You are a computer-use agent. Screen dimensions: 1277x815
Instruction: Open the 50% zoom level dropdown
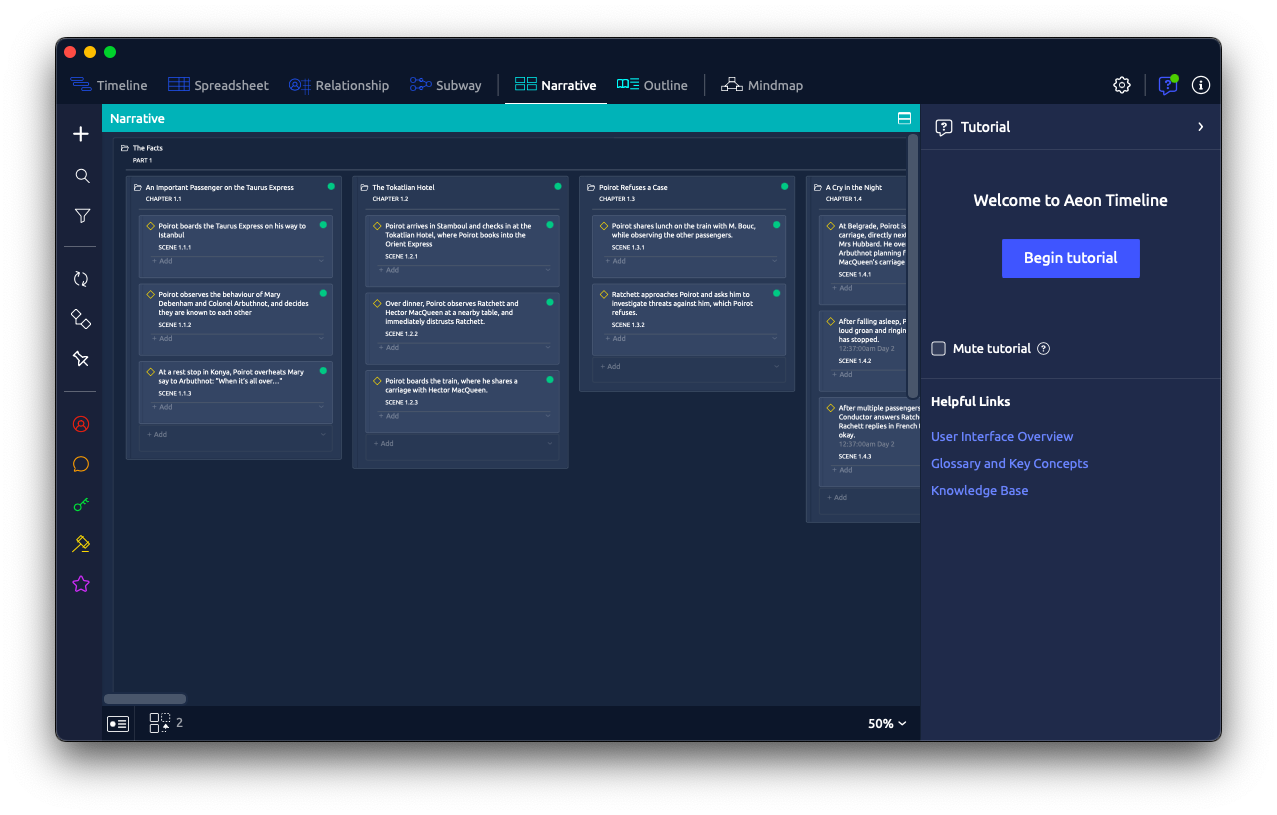887,724
